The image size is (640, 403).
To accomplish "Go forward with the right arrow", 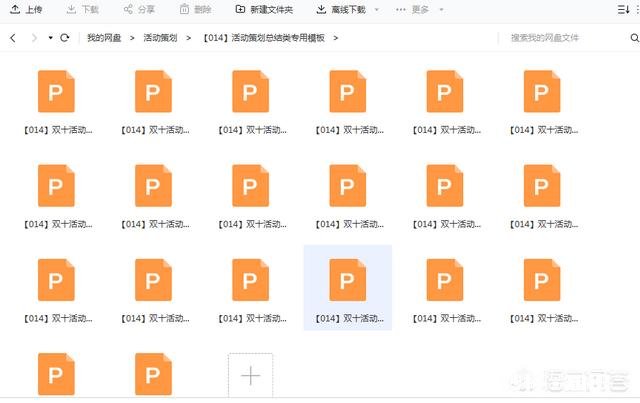I will (34, 38).
